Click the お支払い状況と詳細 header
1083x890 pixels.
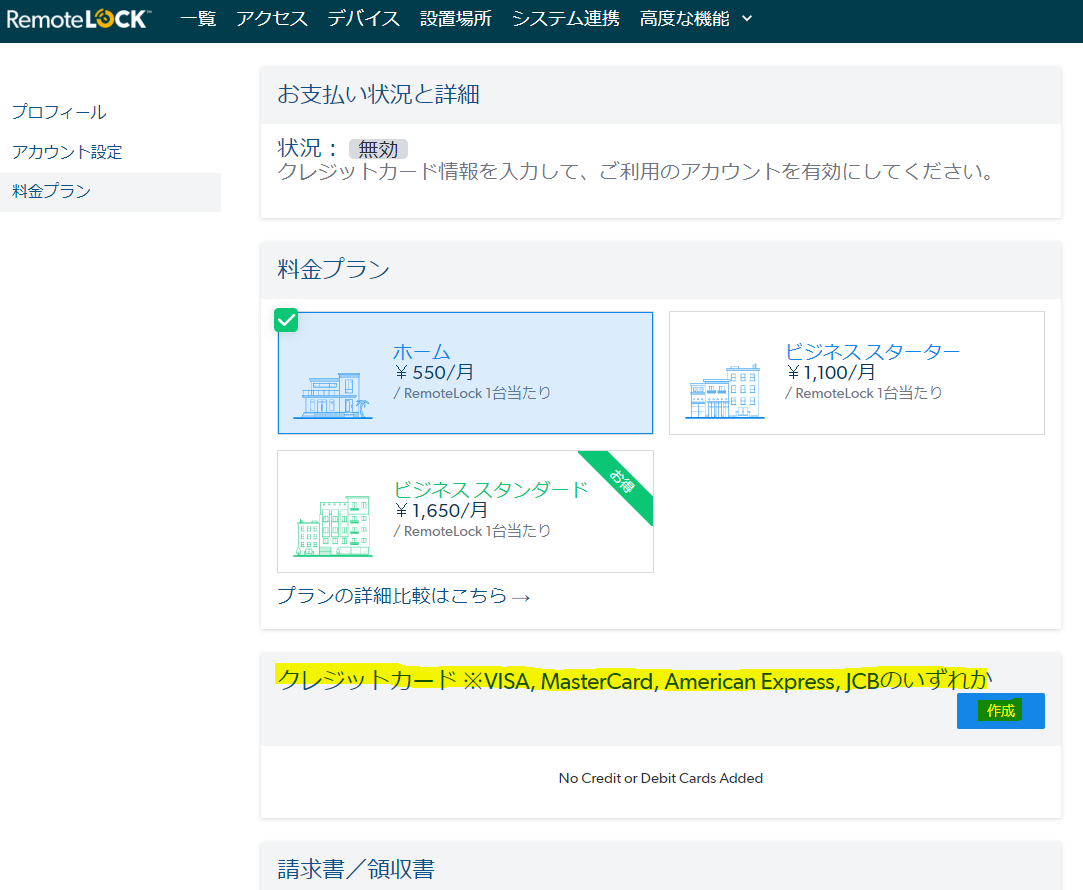[378, 95]
